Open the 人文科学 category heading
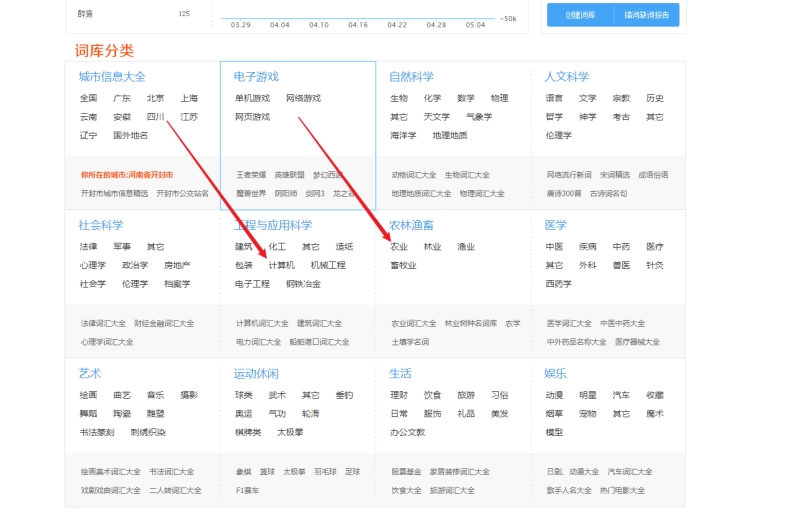 point(566,77)
